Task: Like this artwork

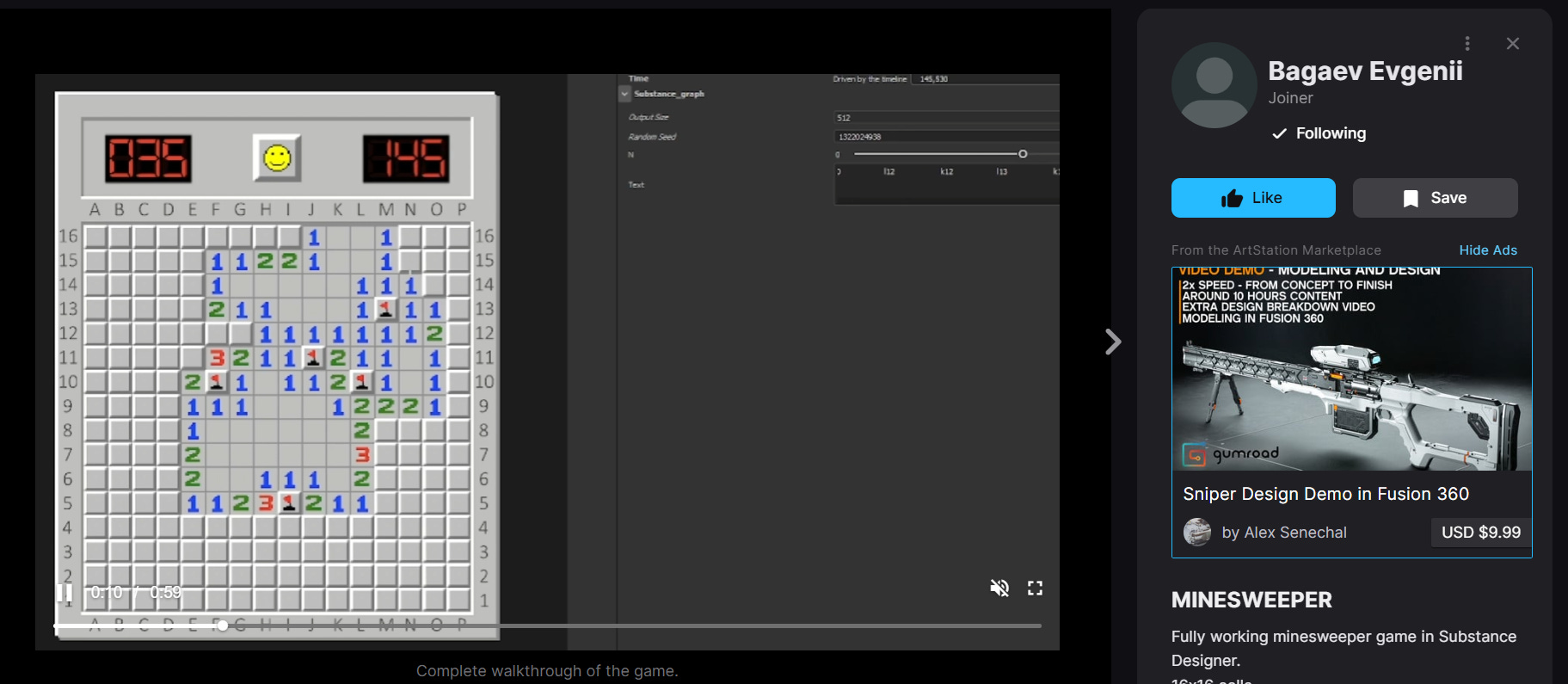Action: tap(1253, 198)
